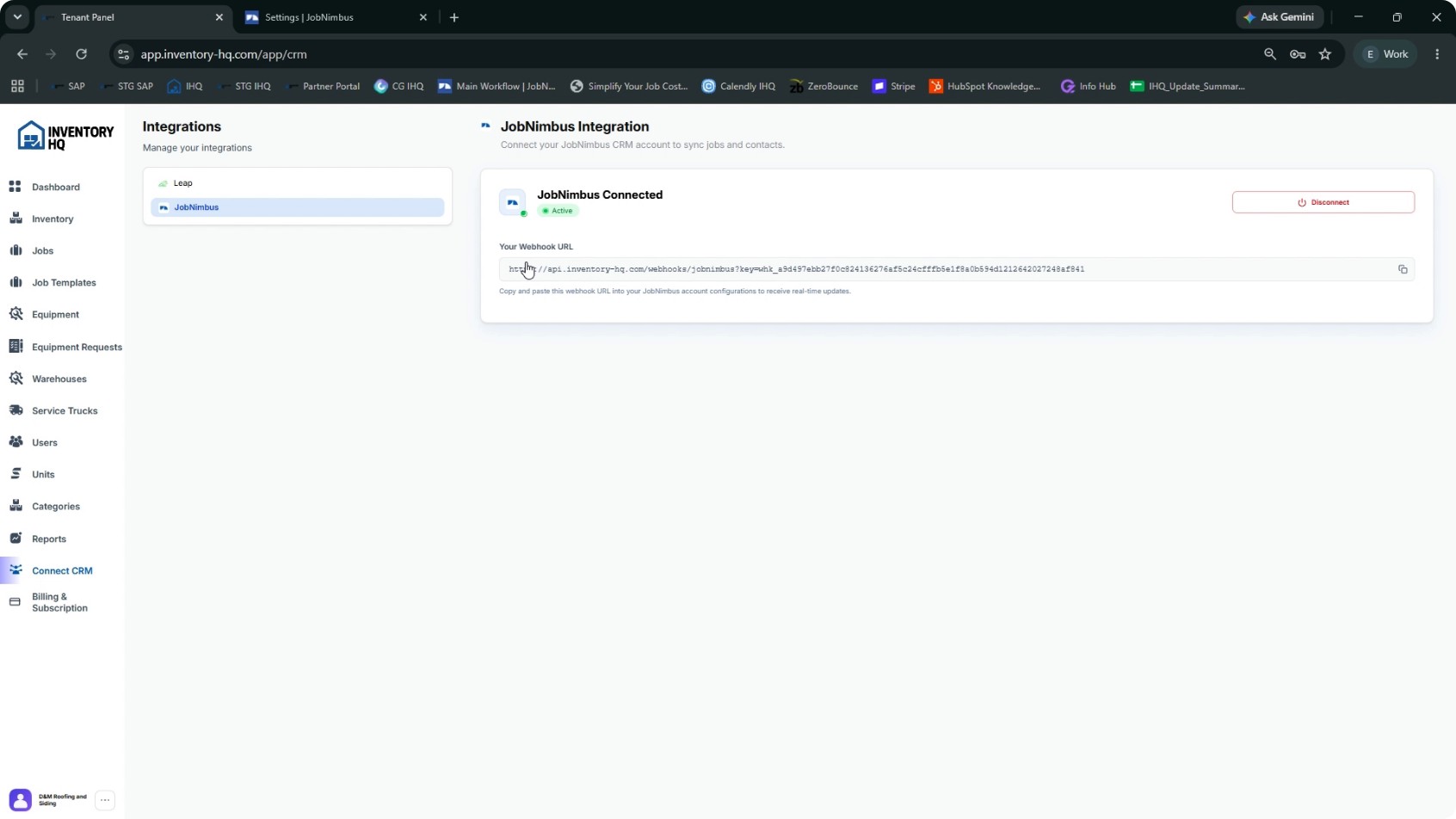Screen dimensions: 1456x819
Task: Select Connect CRM in the sidebar
Action: point(62,570)
